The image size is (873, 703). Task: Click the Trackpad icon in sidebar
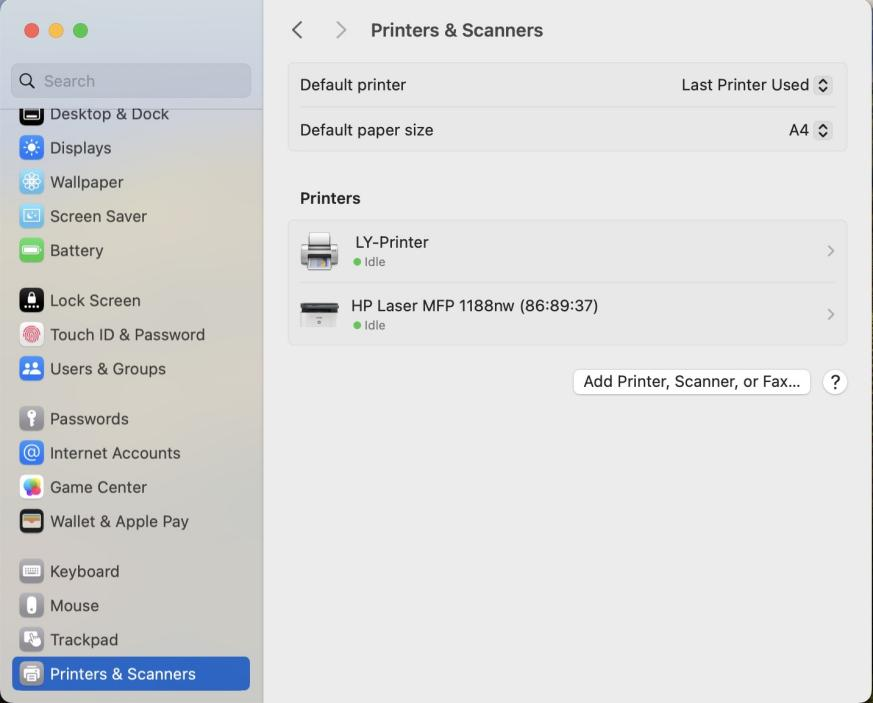pyautogui.click(x=32, y=639)
